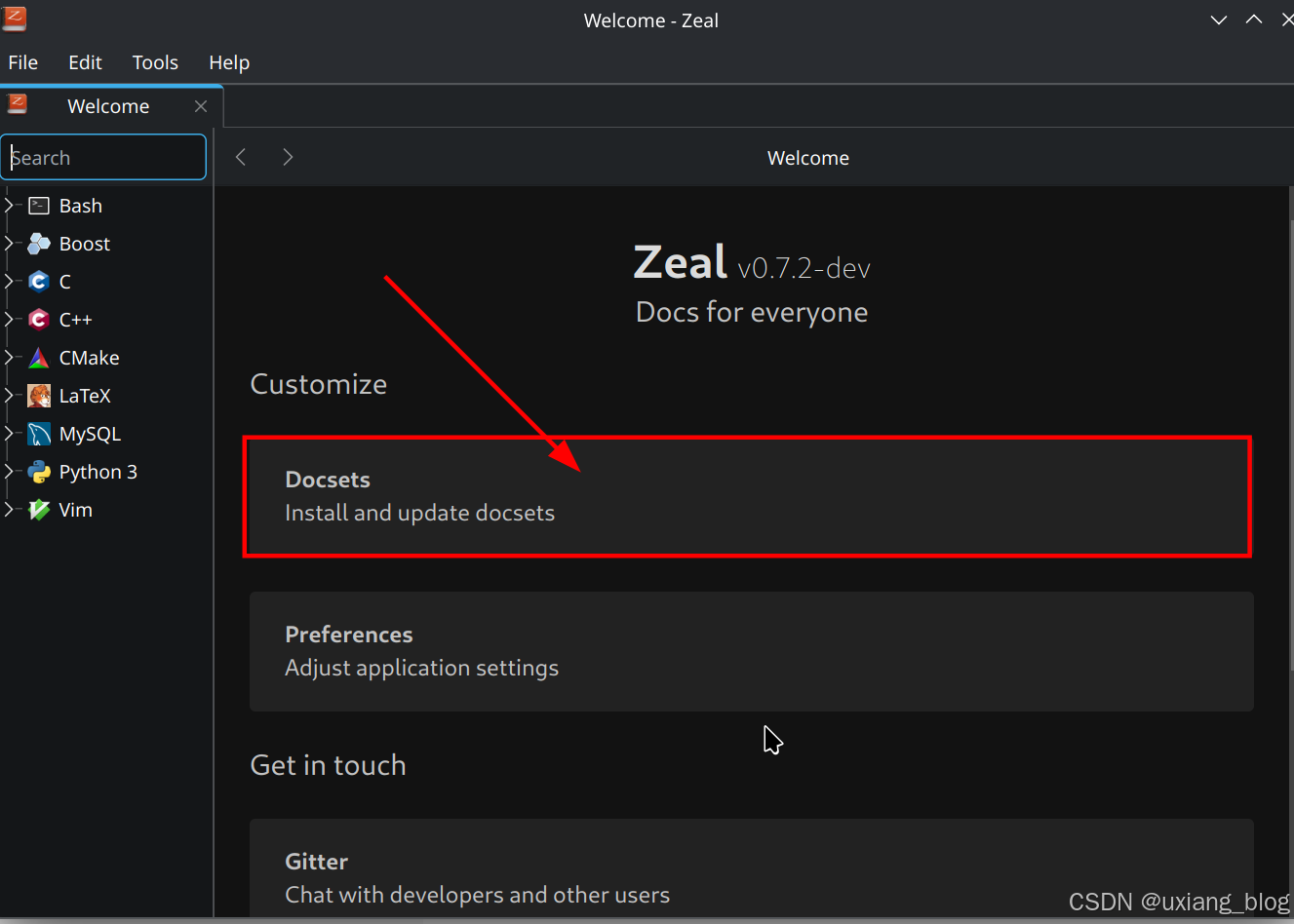1294x924 pixels.
Task: Click the Python 3 snake icon
Action: pyautogui.click(x=39, y=472)
